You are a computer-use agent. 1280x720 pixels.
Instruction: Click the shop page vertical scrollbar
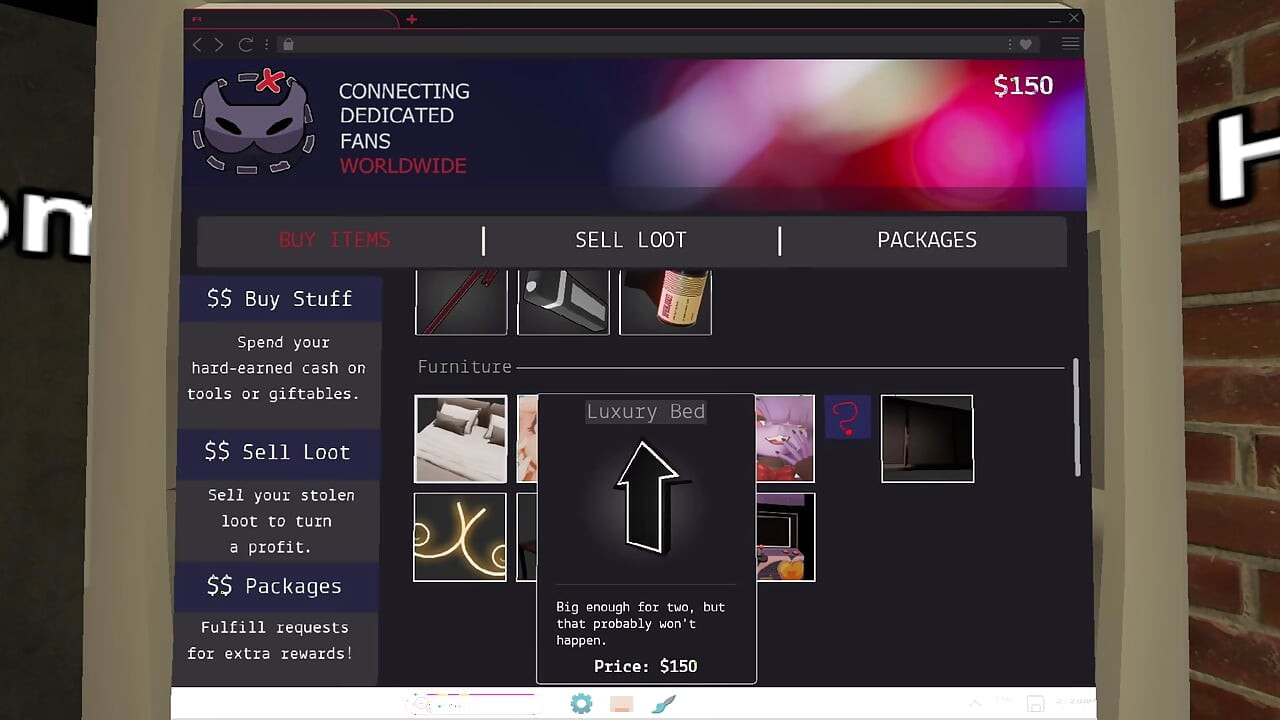point(1076,418)
